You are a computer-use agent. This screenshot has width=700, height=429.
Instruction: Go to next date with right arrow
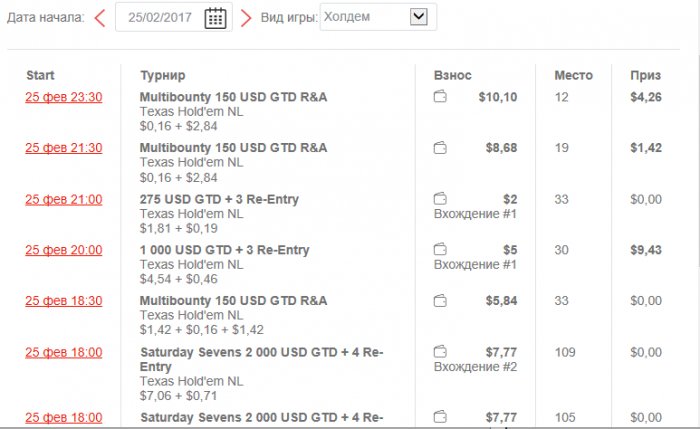246,17
